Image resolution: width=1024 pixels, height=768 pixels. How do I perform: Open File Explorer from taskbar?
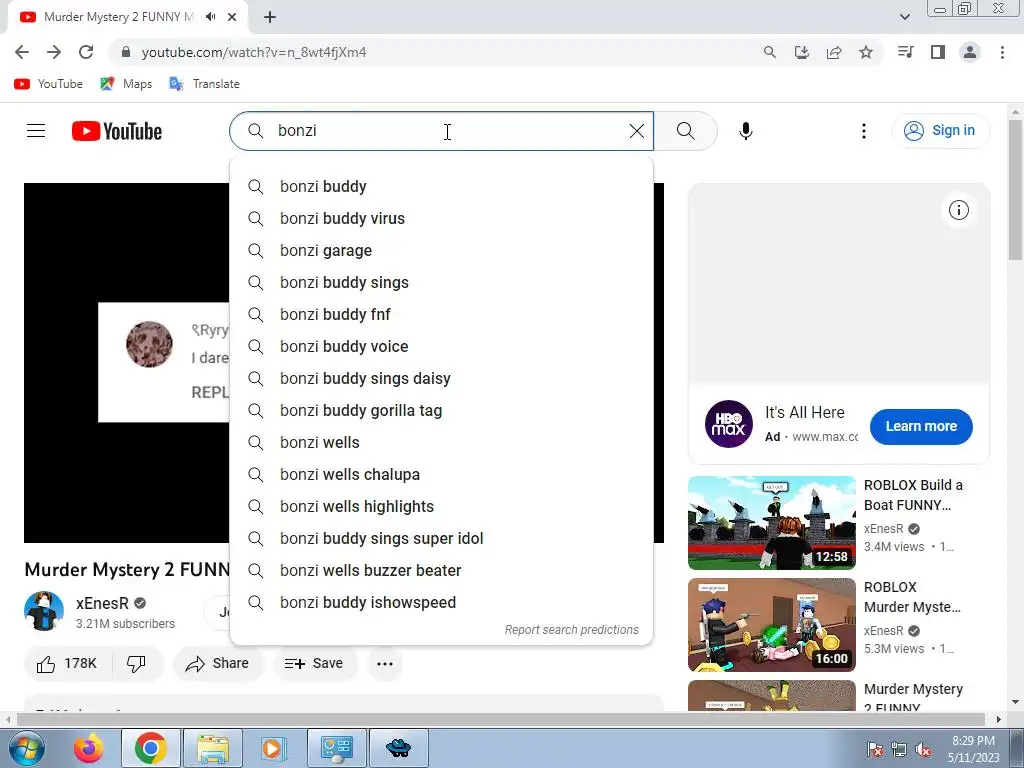[213, 748]
